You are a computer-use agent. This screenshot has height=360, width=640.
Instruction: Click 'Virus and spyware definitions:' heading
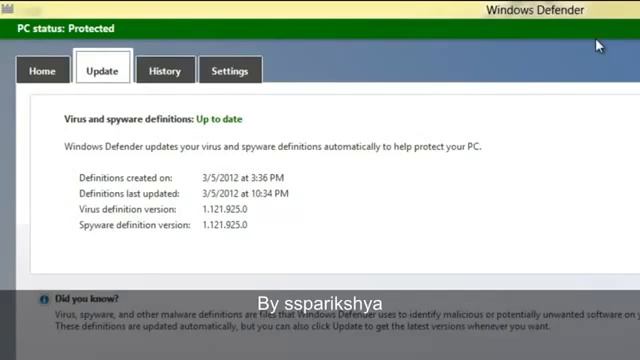[129, 119]
